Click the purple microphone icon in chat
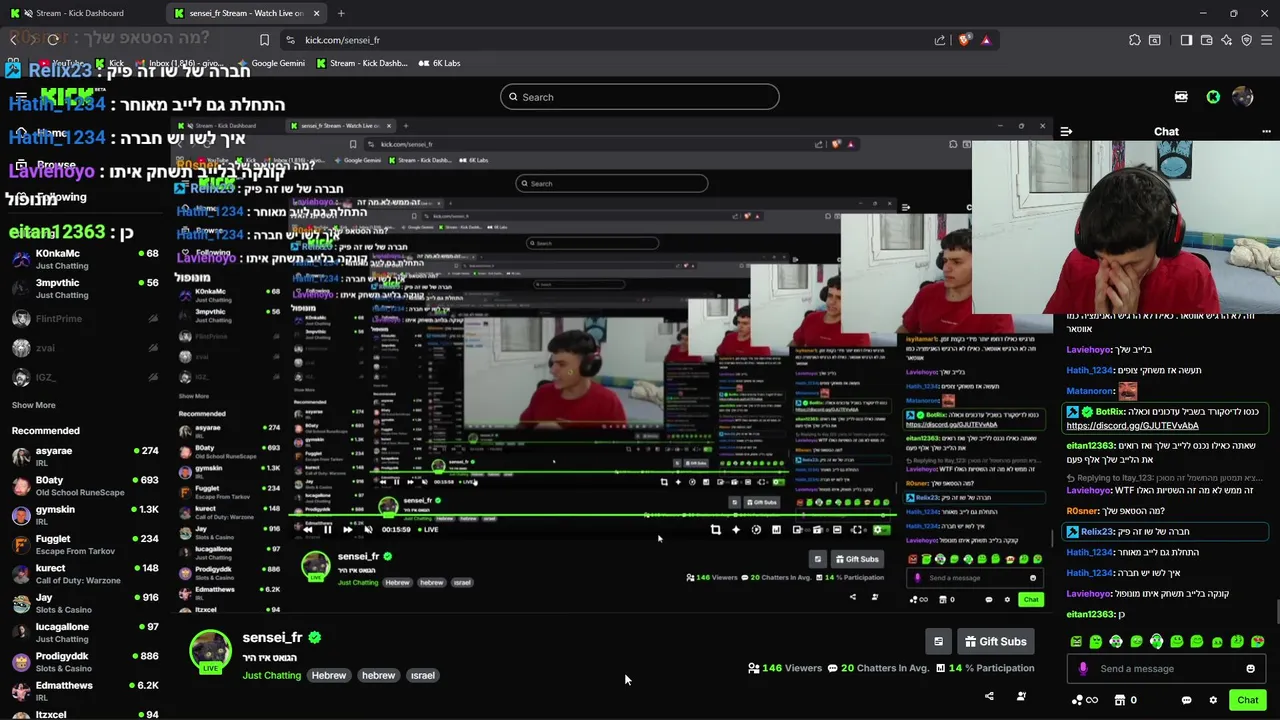Image resolution: width=1280 pixels, height=720 pixels. (x=1083, y=669)
